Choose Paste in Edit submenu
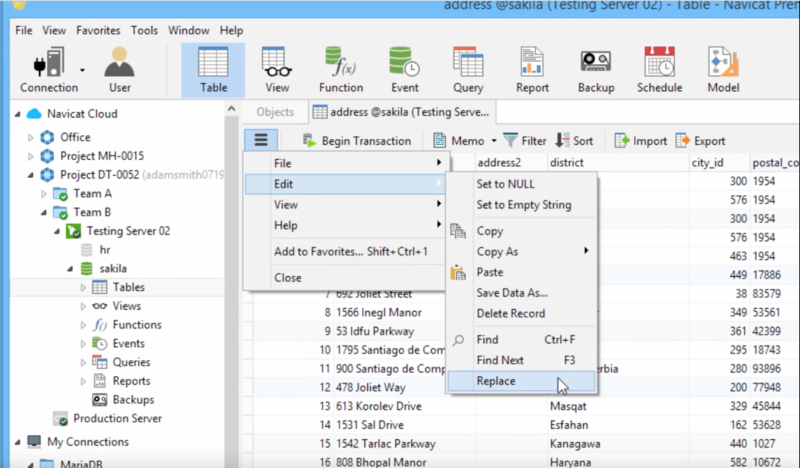Screen dimensions: 800x468 (x=521, y=272)
